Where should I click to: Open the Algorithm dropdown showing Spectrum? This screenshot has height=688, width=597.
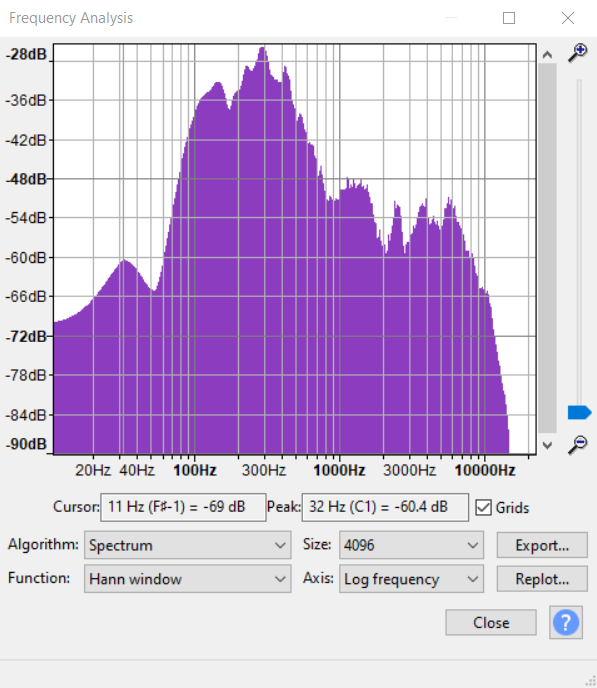click(x=187, y=545)
